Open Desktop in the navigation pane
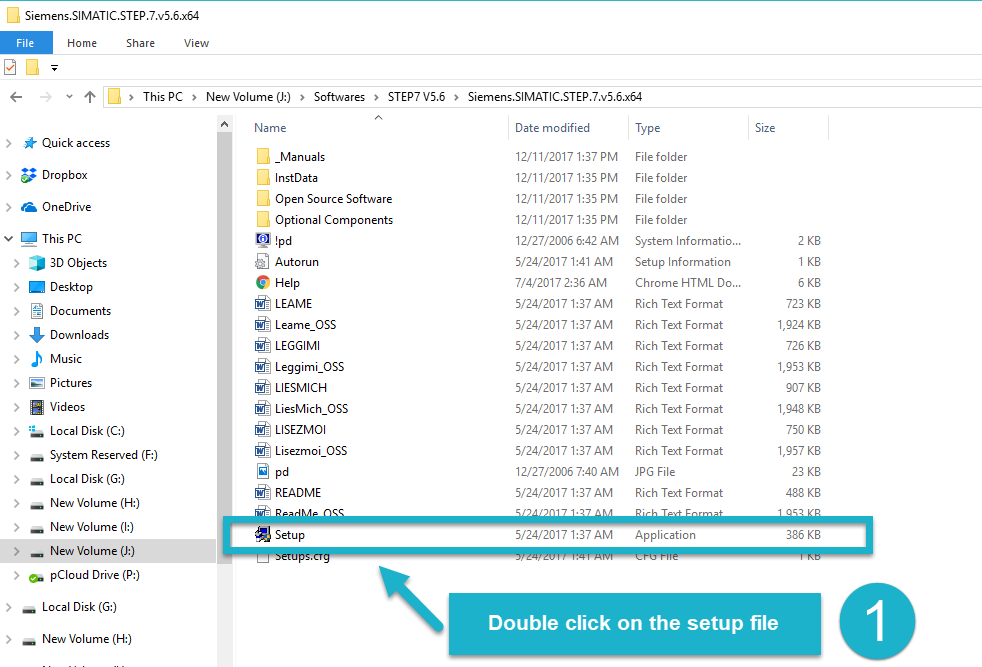The width and height of the screenshot is (982, 667). coord(71,287)
